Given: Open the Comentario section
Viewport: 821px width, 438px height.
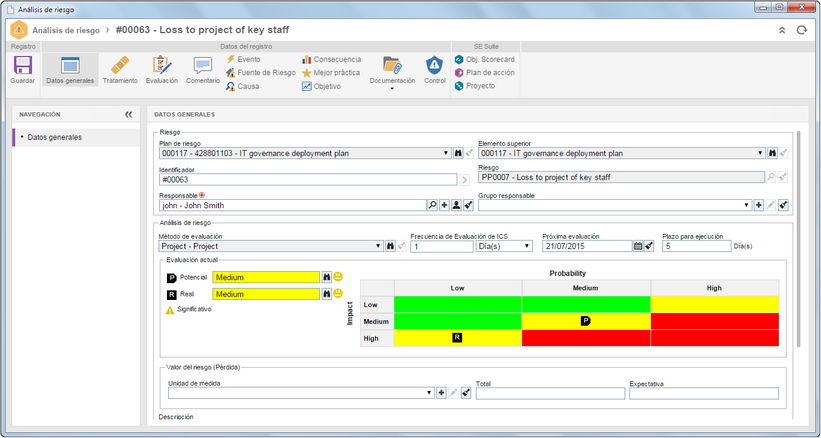Looking at the screenshot, I should pyautogui.click(x=203, y=70).
